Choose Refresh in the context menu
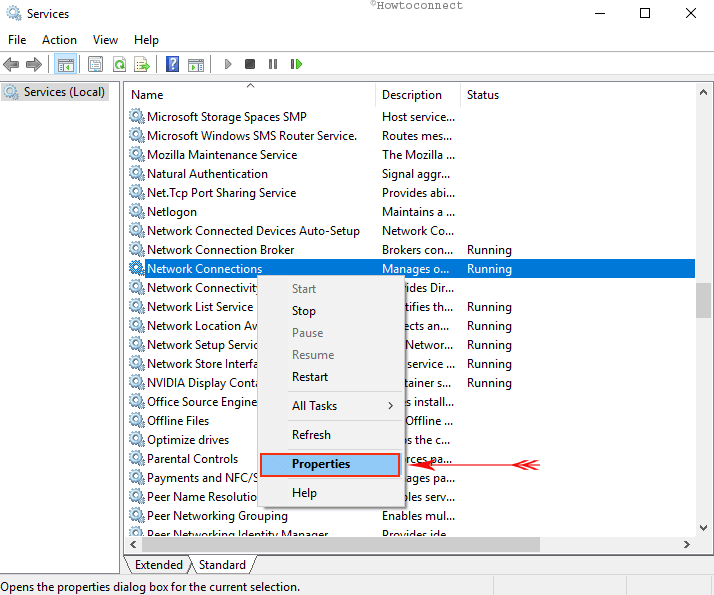Viewport: 714px width, 595px height. click(331, 435)
